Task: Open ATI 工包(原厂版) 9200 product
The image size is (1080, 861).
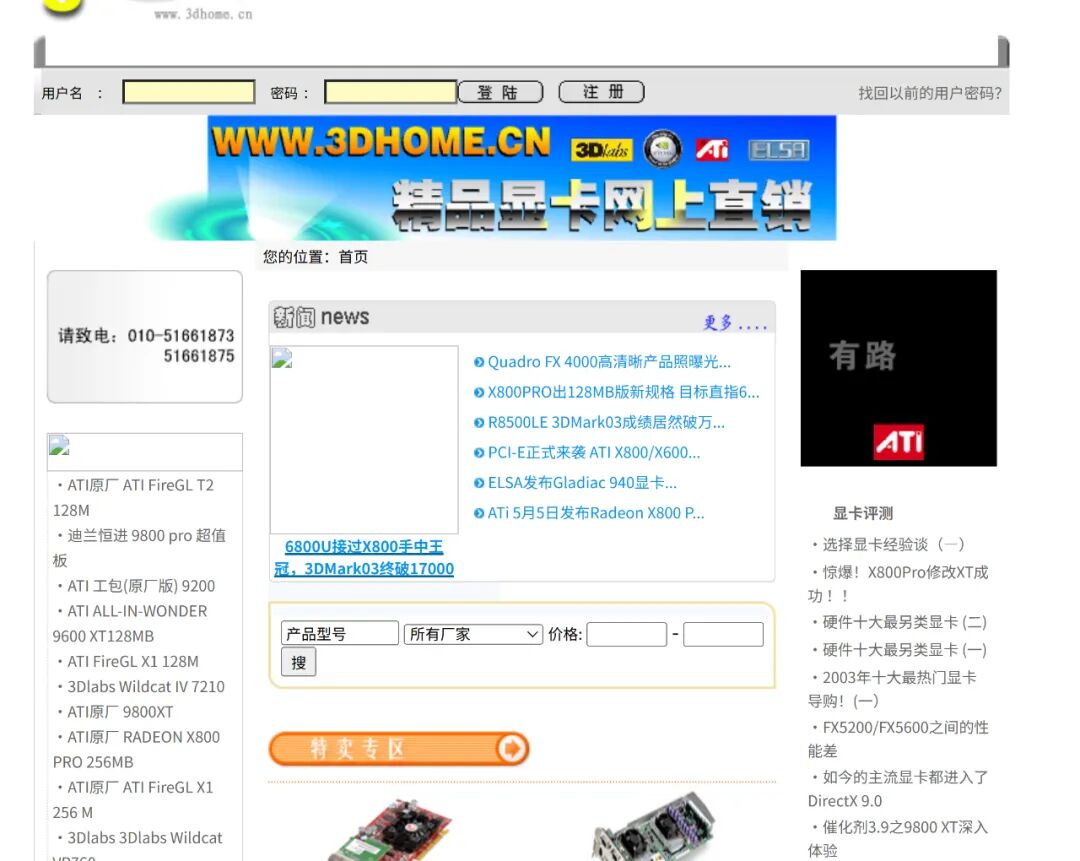Action: pyautogui.click(x=141, y=586)
